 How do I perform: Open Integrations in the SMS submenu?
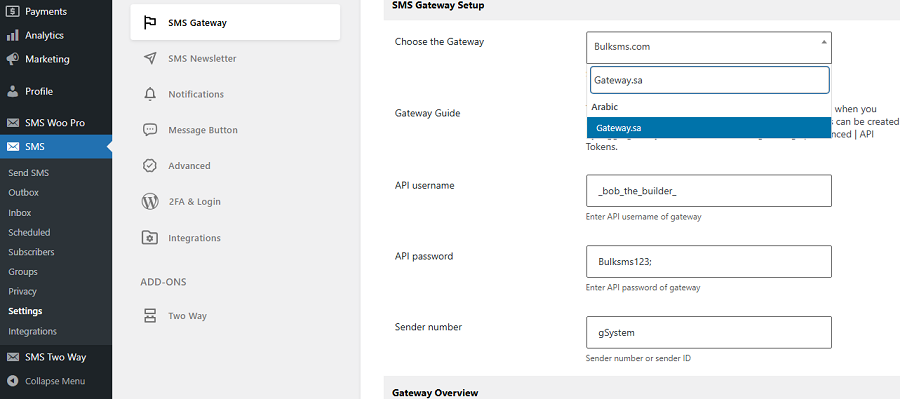(x=33, y=331)
